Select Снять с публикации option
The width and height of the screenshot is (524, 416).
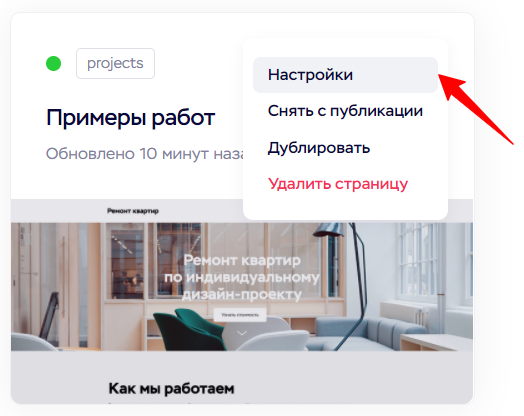345,111
